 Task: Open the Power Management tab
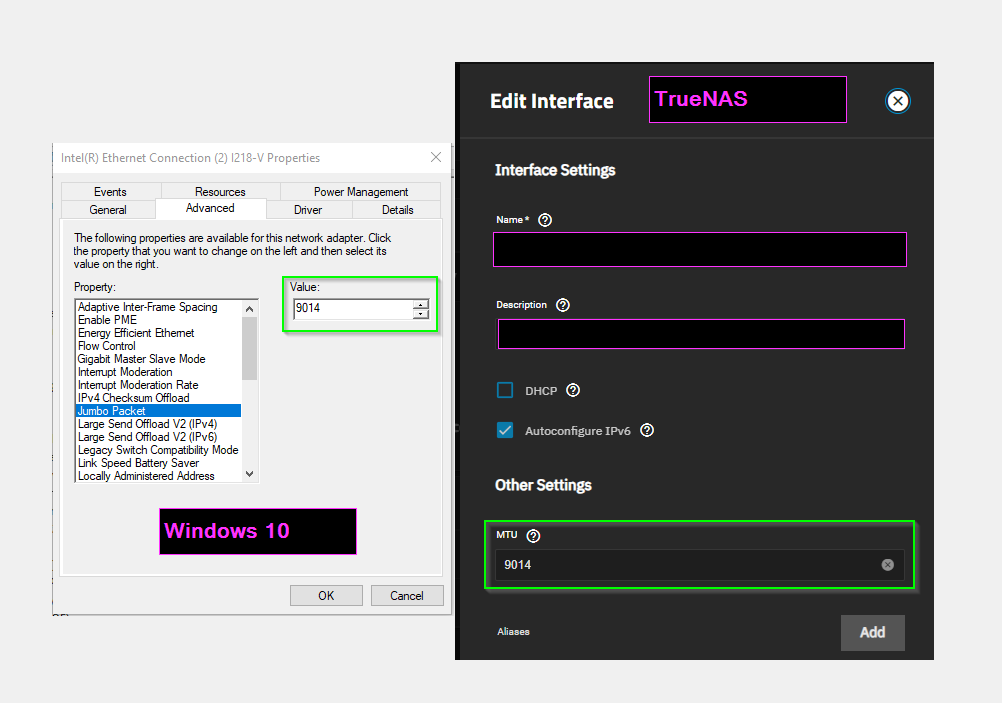pos(358,191)
